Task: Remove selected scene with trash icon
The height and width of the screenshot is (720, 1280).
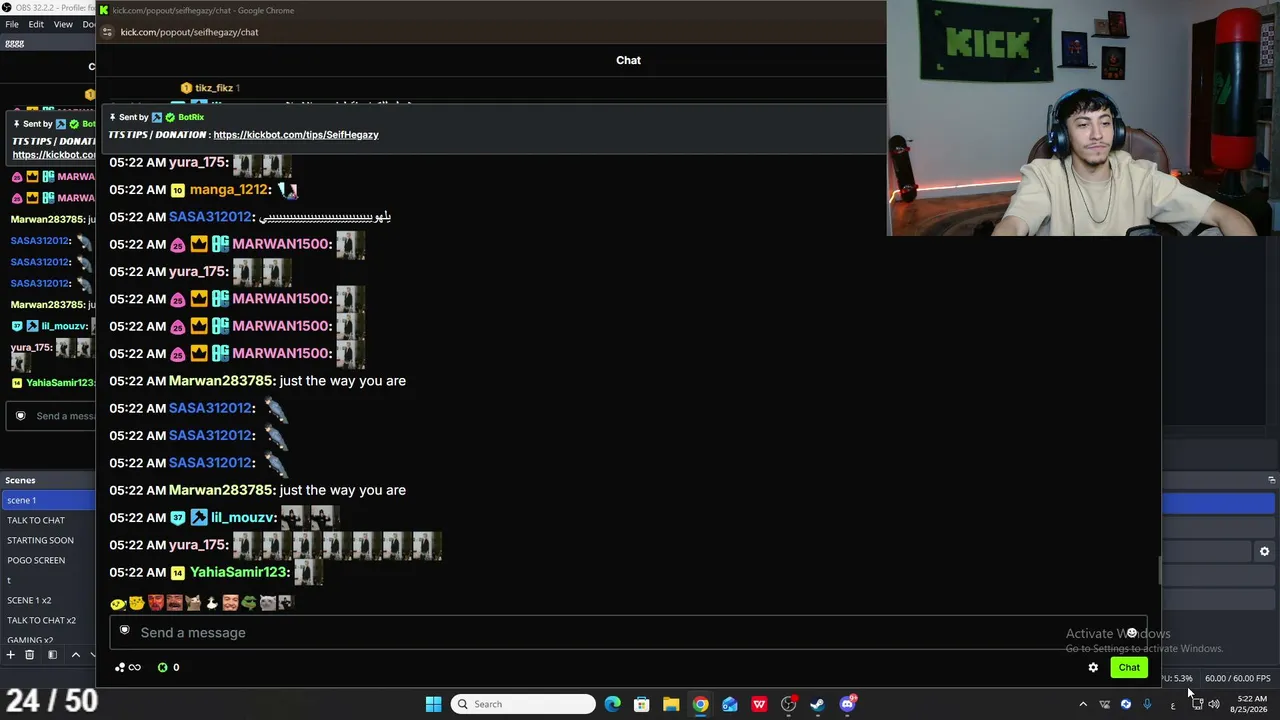Action: [x=30, y=655]
